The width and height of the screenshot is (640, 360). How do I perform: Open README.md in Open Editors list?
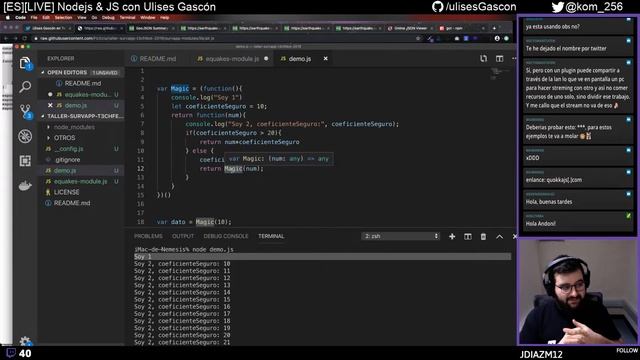point(81,83)
